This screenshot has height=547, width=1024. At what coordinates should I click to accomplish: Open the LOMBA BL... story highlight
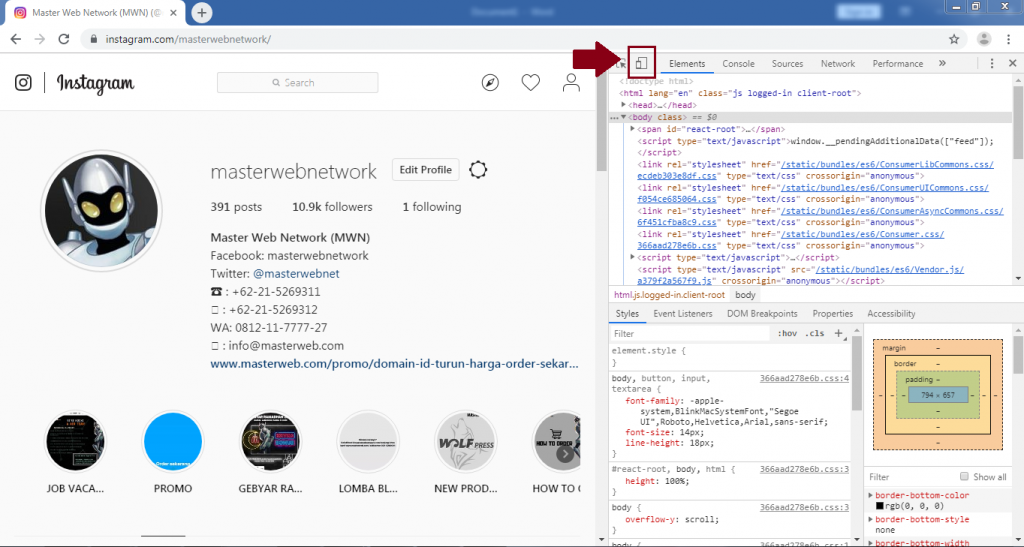368,441
